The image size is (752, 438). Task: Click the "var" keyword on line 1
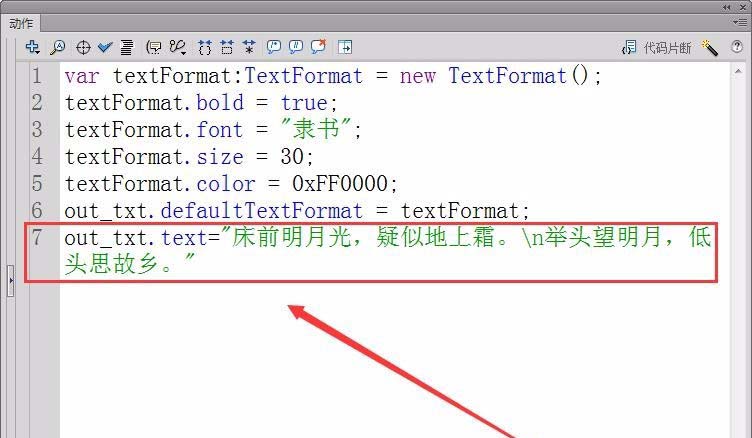click(82, 76)
